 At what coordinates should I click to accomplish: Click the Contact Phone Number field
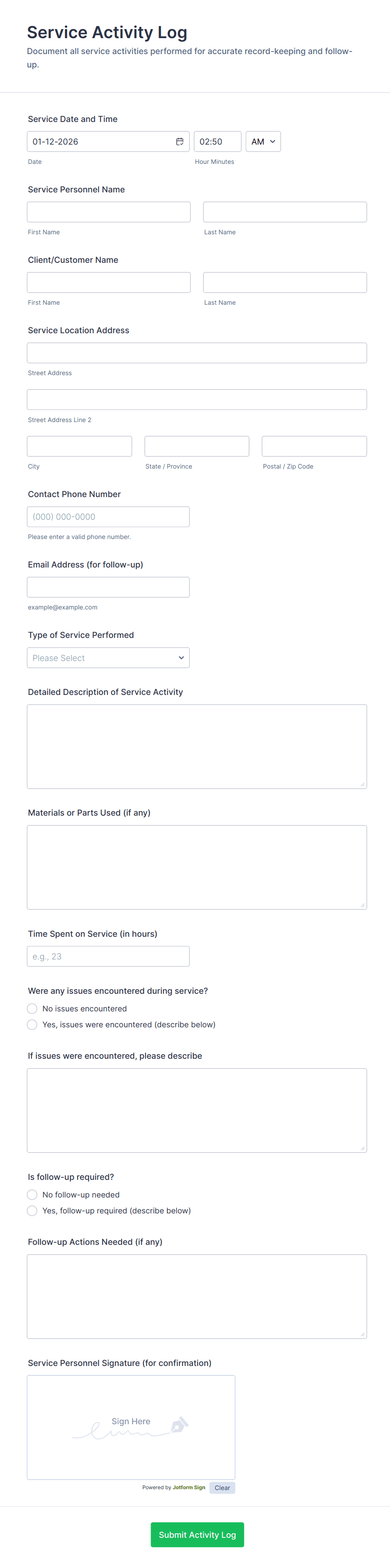tap(108, 517)
